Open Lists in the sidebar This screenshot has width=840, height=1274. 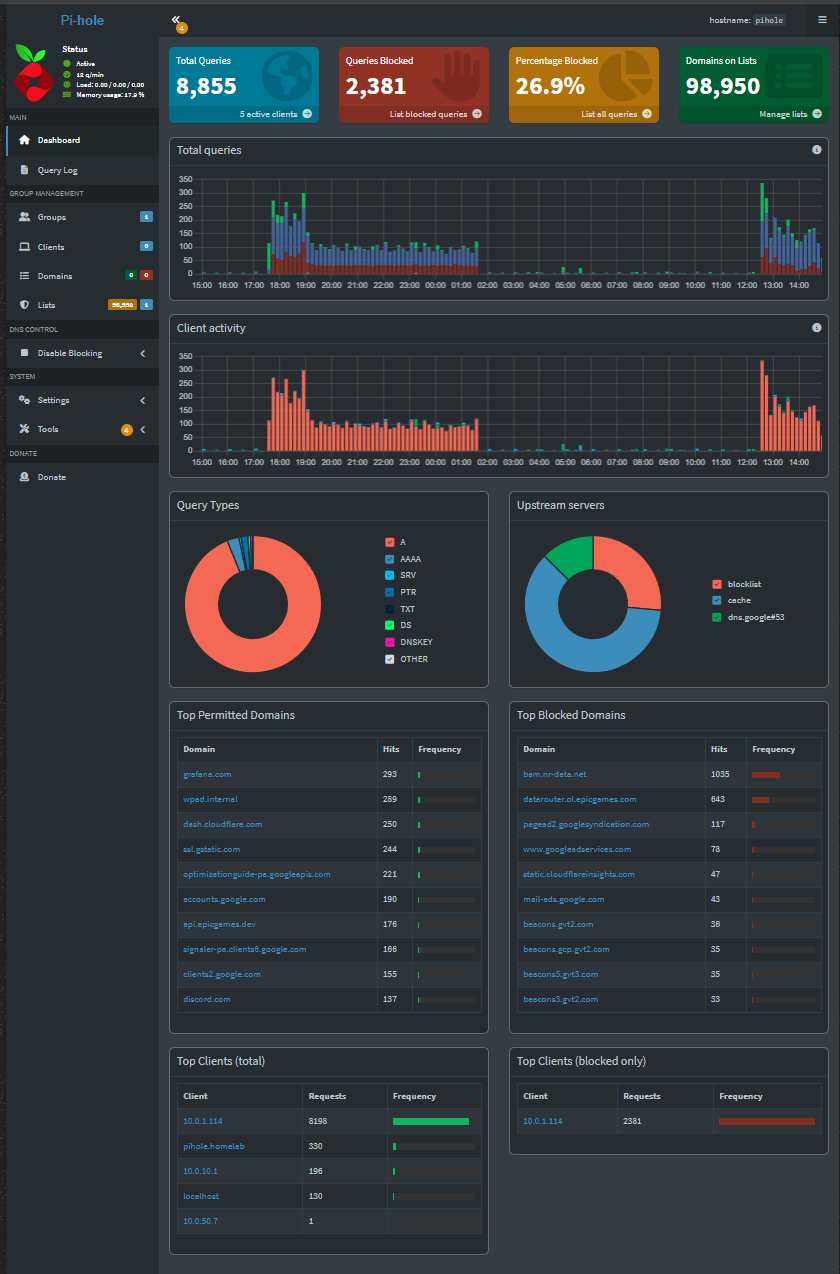[80, 305]
